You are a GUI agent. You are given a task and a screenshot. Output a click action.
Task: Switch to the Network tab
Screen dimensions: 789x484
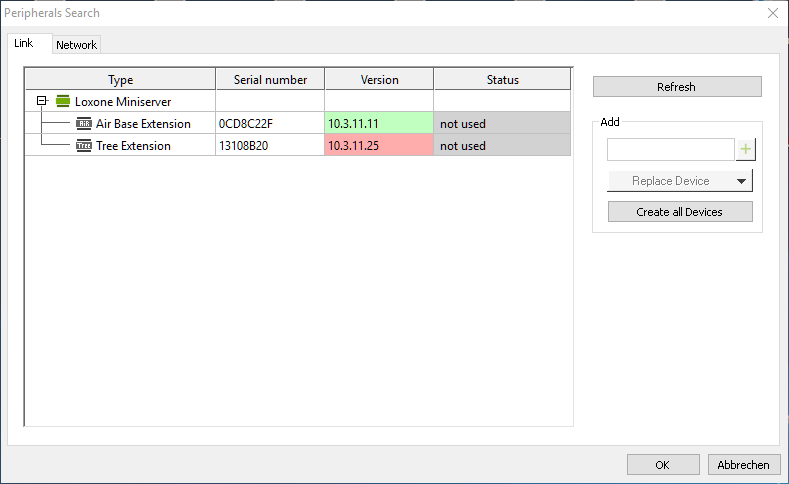76,45
